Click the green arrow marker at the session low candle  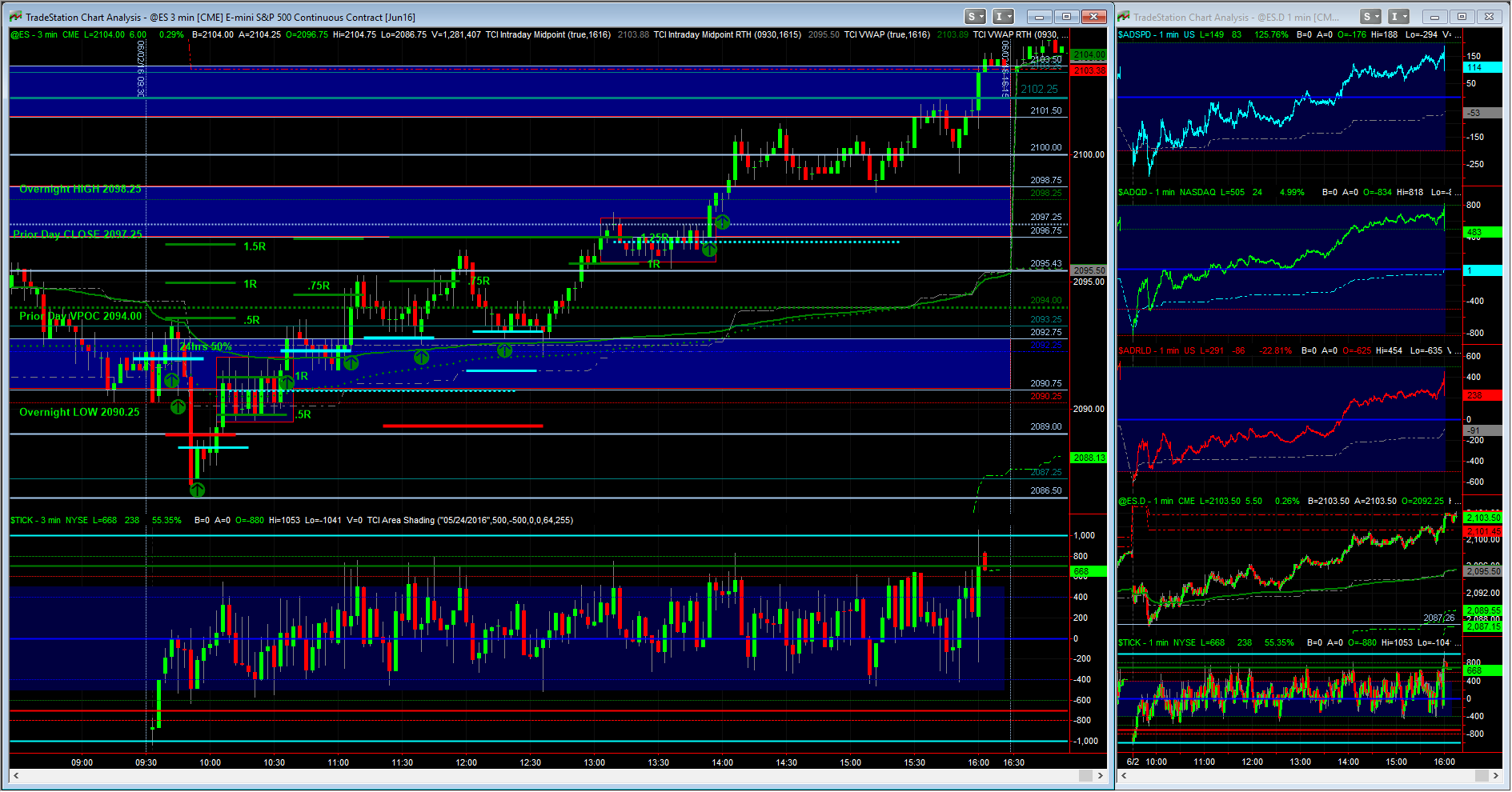(197, 489)
